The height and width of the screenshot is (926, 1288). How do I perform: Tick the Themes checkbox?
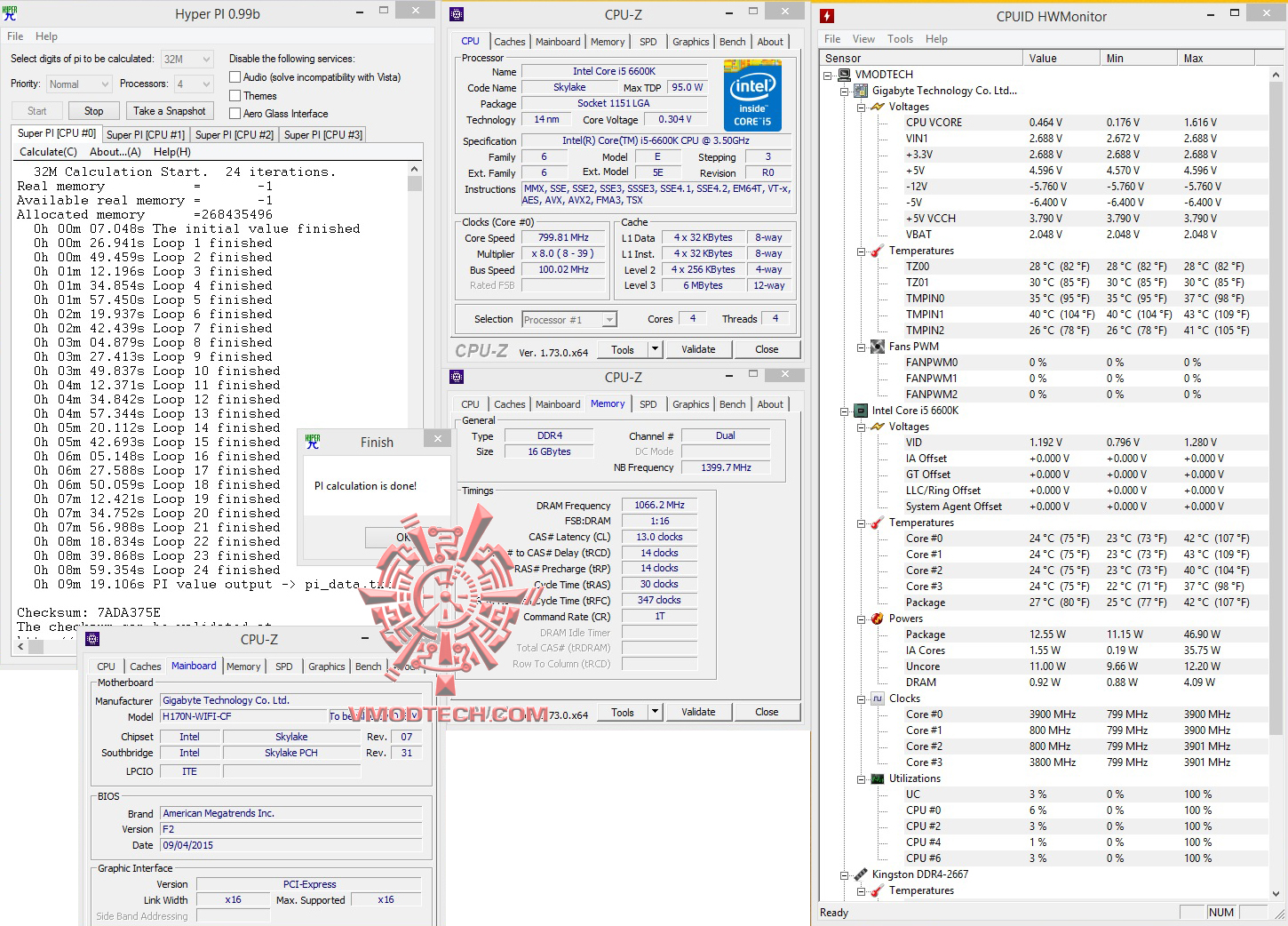235,96
